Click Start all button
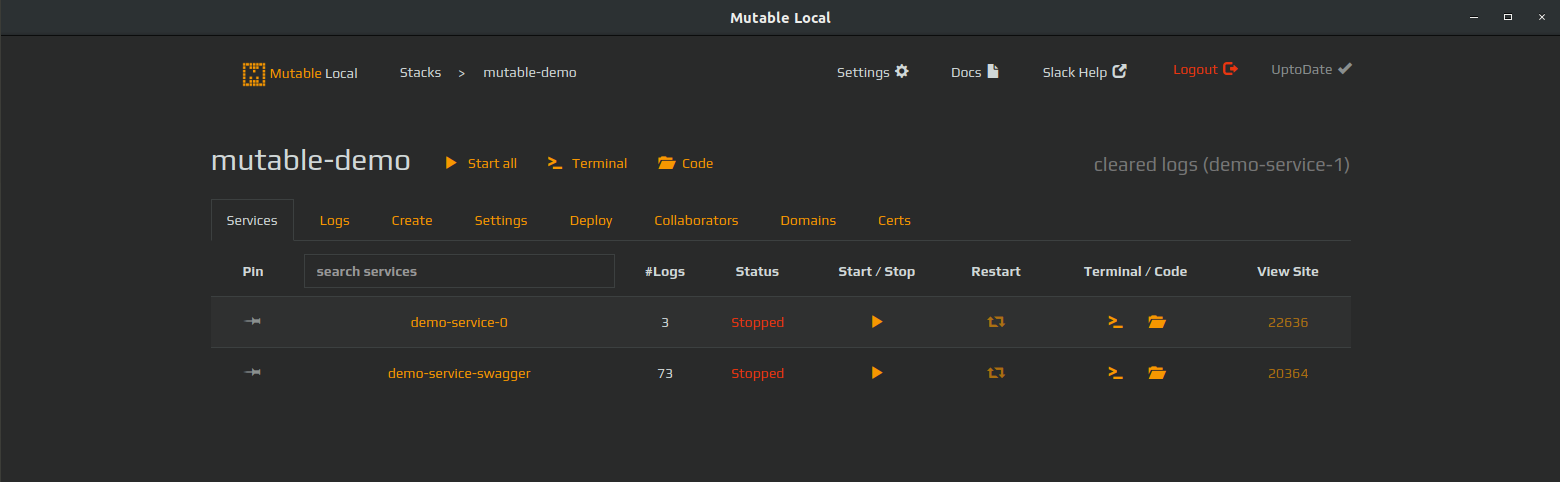This screenshot has width=1560, height=482. (x=481, y=163)
